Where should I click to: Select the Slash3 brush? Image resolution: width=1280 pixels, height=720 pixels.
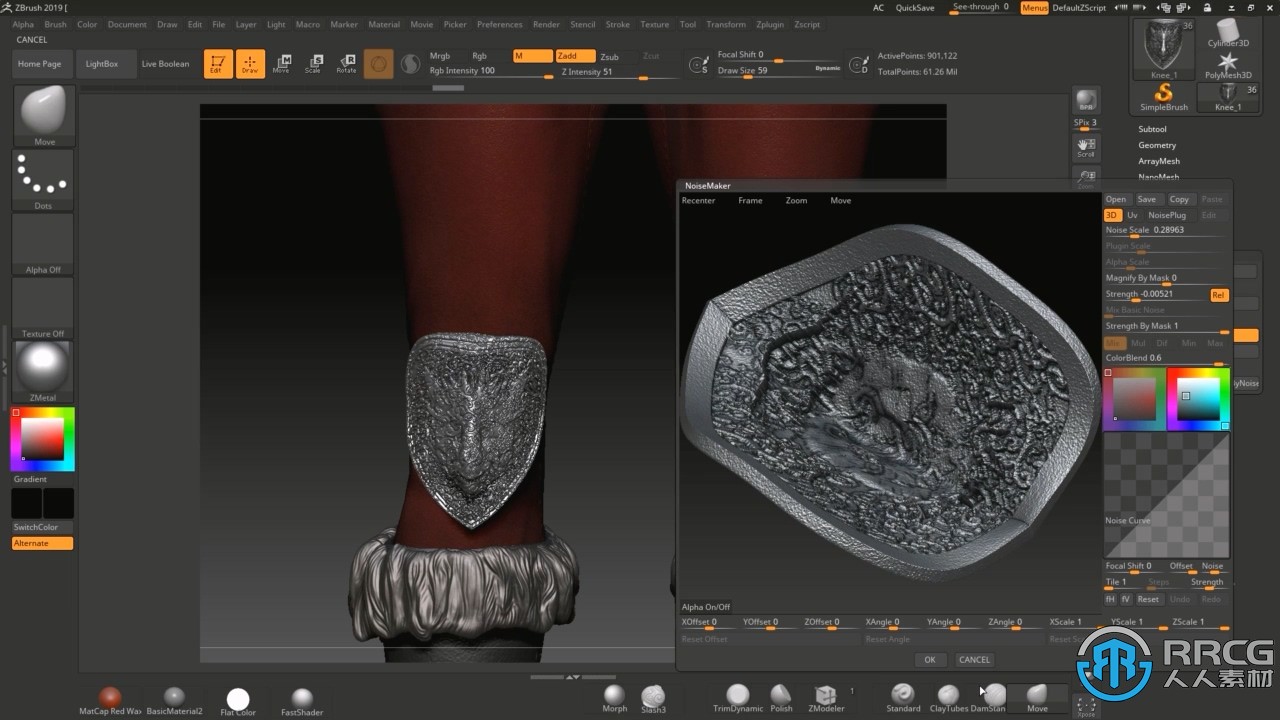653,698
